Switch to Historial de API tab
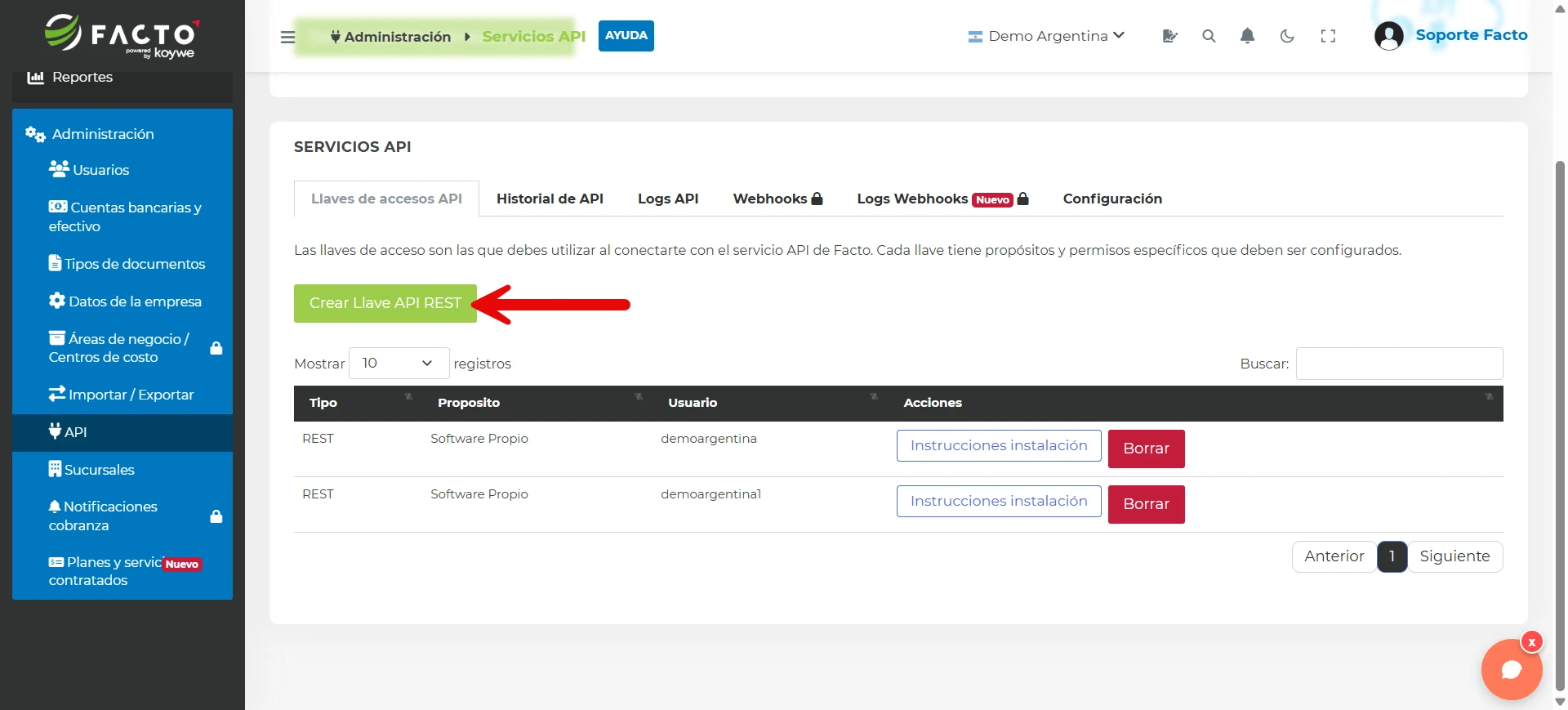Screen dimensions: 1568x710 pos(550,199)
